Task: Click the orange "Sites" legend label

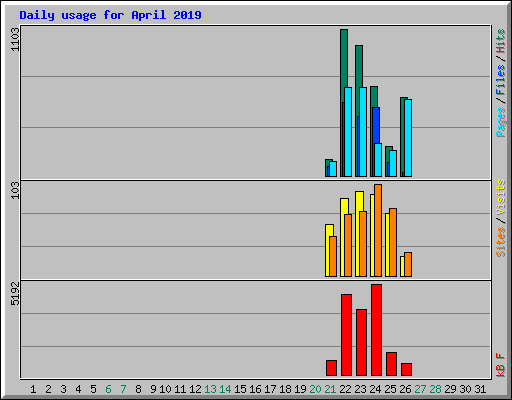Action: coord(500,242)
